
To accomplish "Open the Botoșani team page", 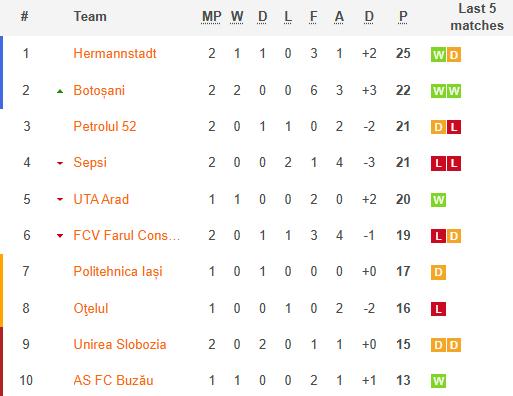I will (99, 91).
